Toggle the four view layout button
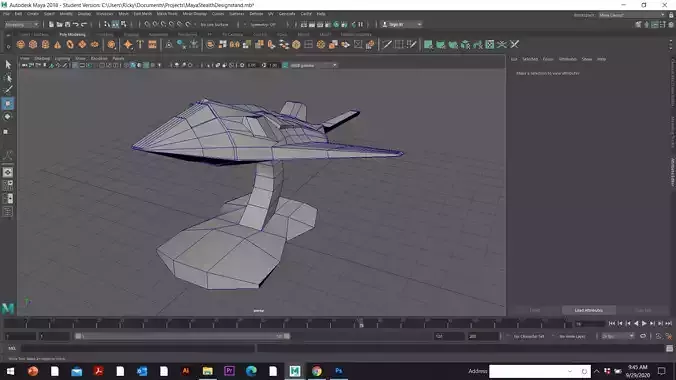676x380 pixels. point(8,185)
